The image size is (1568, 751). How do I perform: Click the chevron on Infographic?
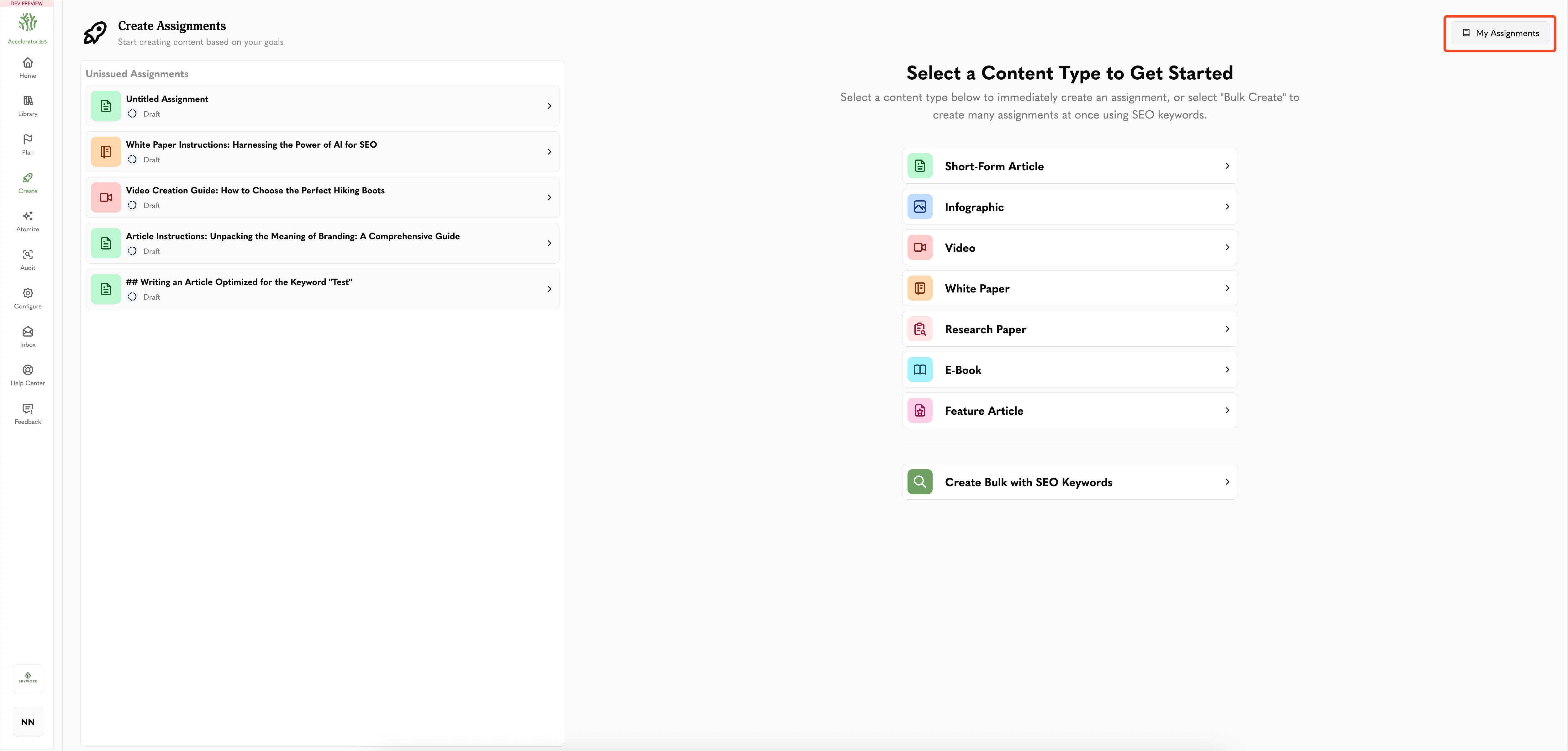pos(1227,207)
